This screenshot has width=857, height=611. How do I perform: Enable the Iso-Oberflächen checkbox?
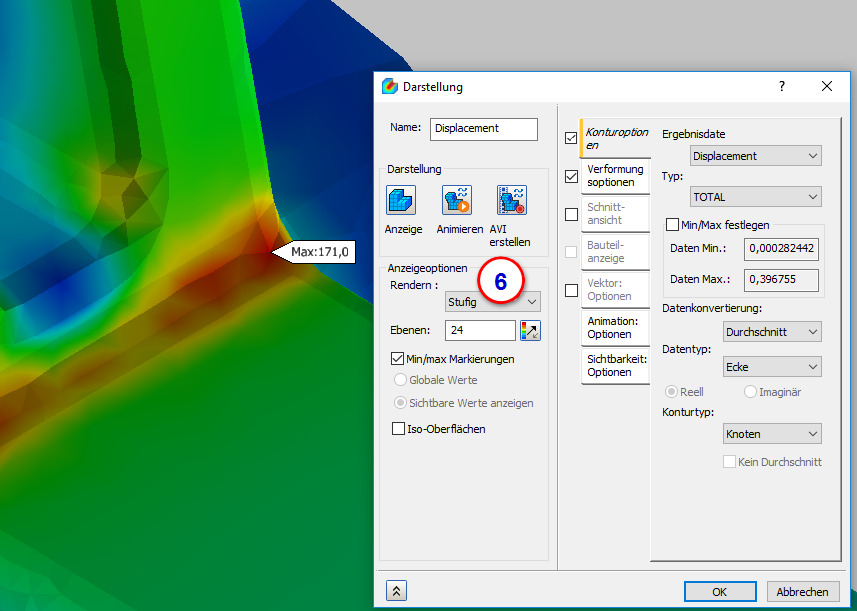click(398, 428)
